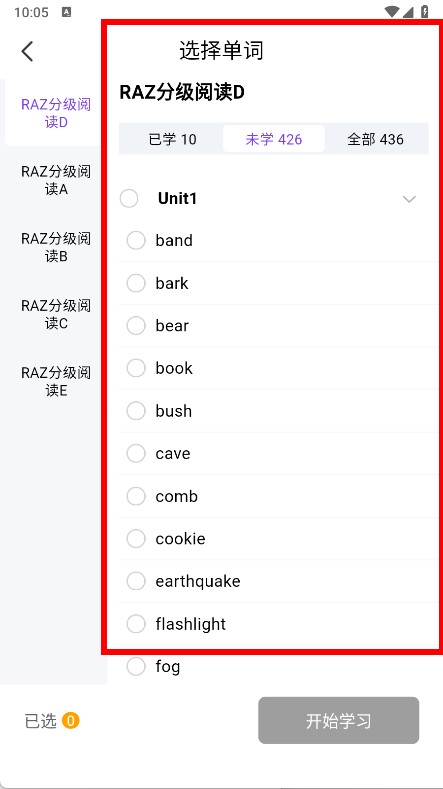The image size is (443, 789).
Task: Open the 未学 426 tab
Action: point(274,139)
